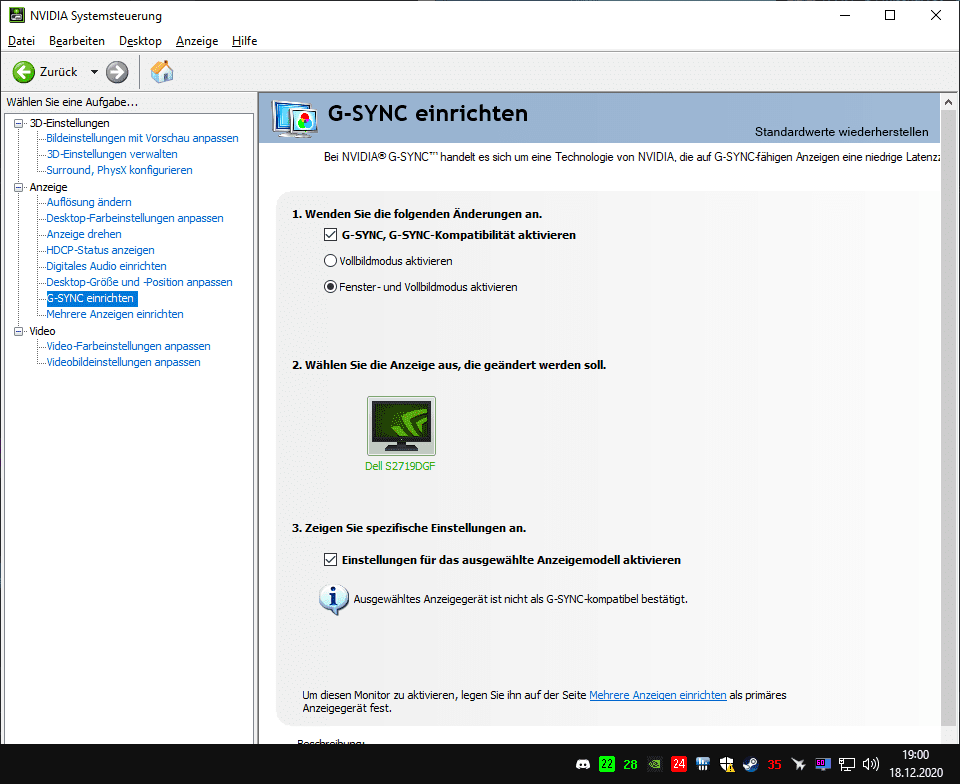Open Auflösung ändern
This screenshot has height=784, width=960.
coord(89,202)
